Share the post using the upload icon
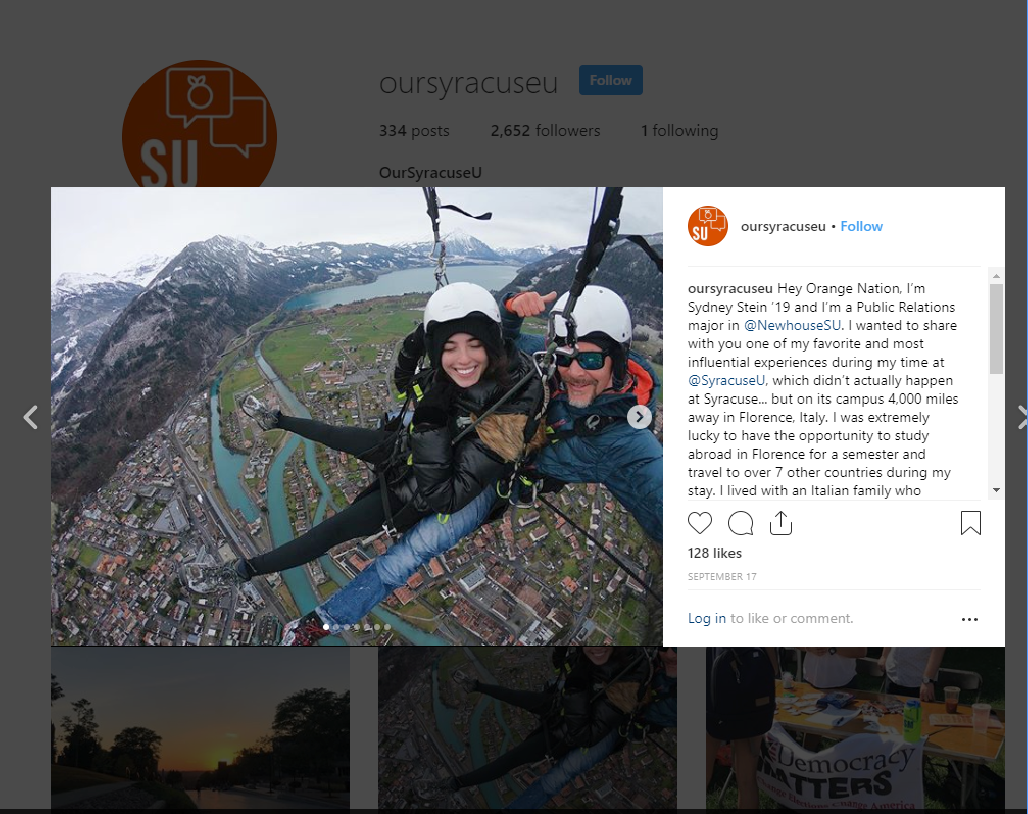The height and width of the screenshot is (814, 1028). (781, 523)
